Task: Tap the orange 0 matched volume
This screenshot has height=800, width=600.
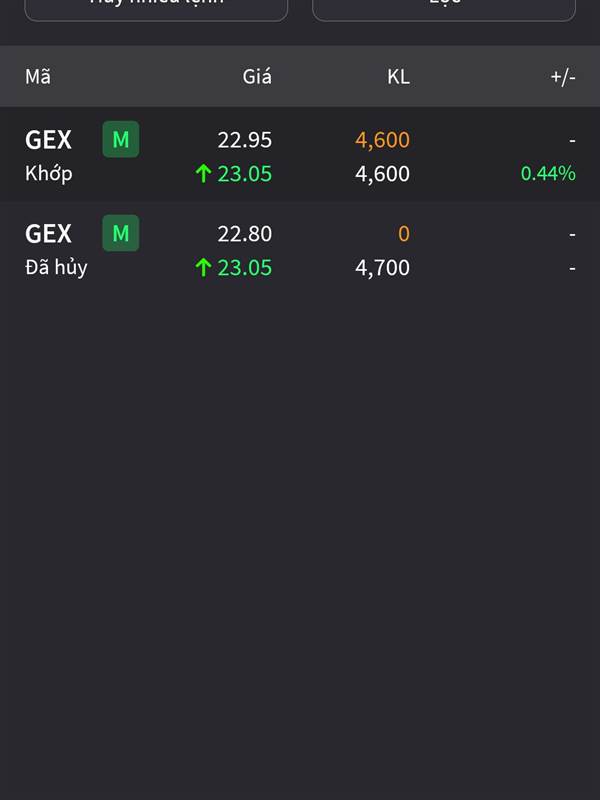Action: tap(404, 234)
